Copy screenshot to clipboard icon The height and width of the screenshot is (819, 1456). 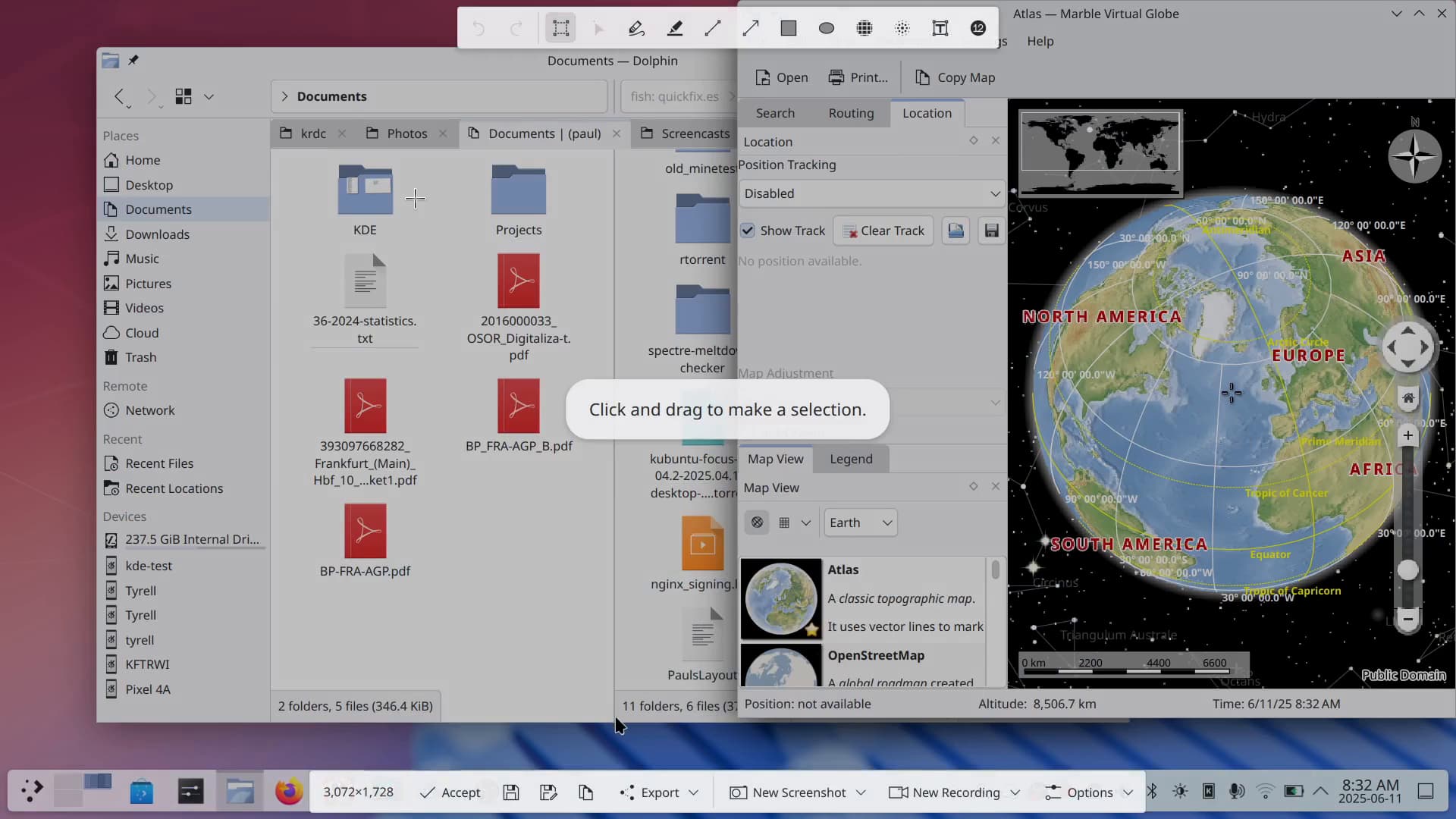[x=585, y=792]
